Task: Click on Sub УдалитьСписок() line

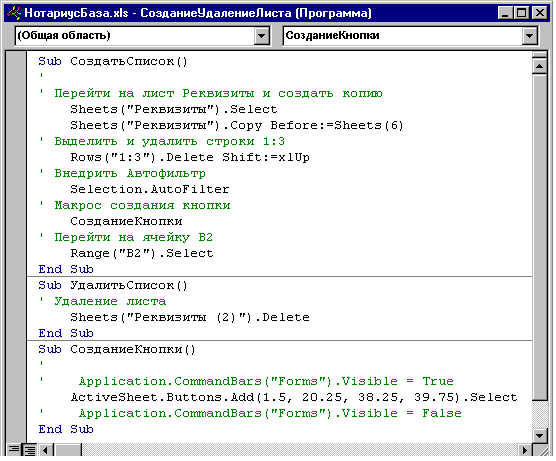Action: pos(113,285)
